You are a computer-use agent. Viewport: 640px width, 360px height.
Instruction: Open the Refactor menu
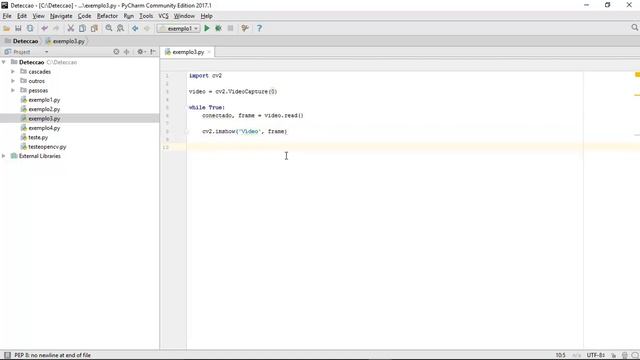(x=107, y=16)
